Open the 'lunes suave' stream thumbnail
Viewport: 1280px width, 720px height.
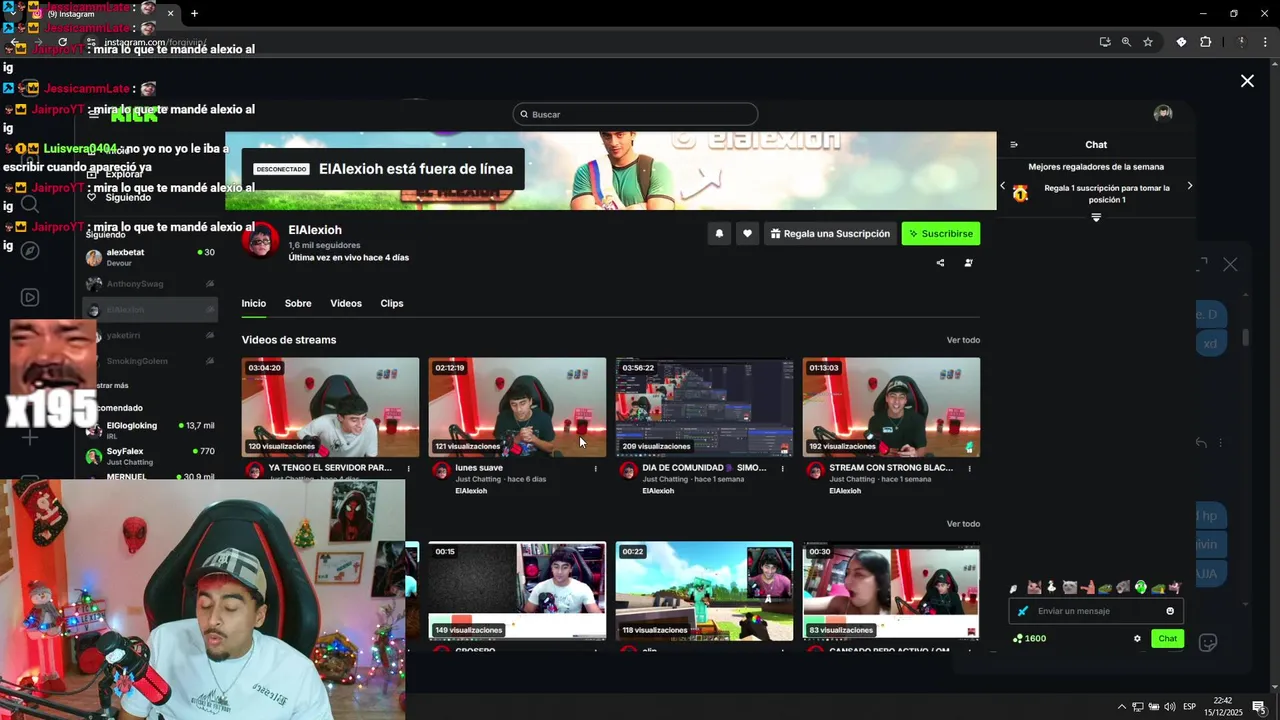(x=517, y=407)
